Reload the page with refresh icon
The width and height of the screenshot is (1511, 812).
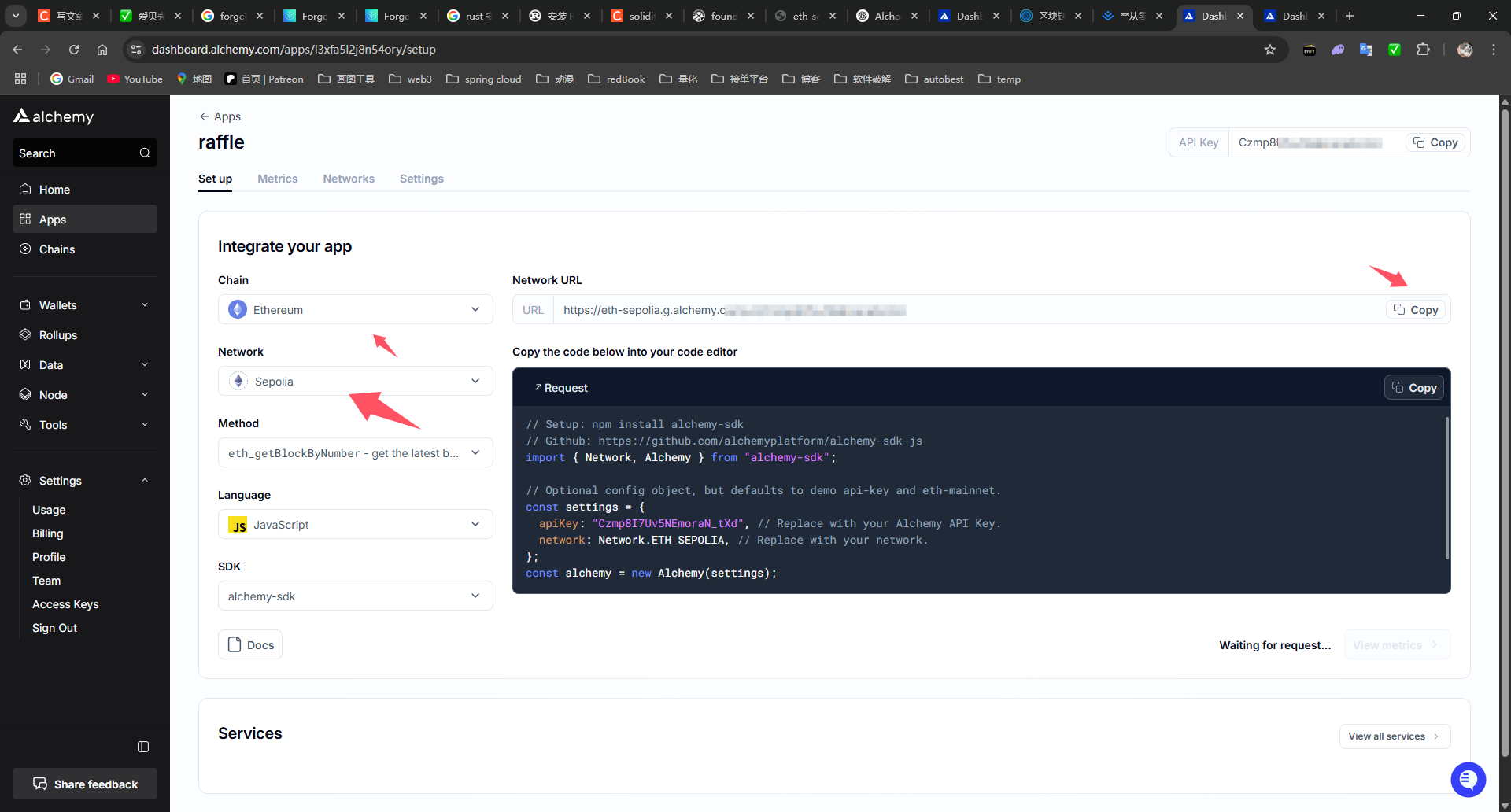(74, 50)
